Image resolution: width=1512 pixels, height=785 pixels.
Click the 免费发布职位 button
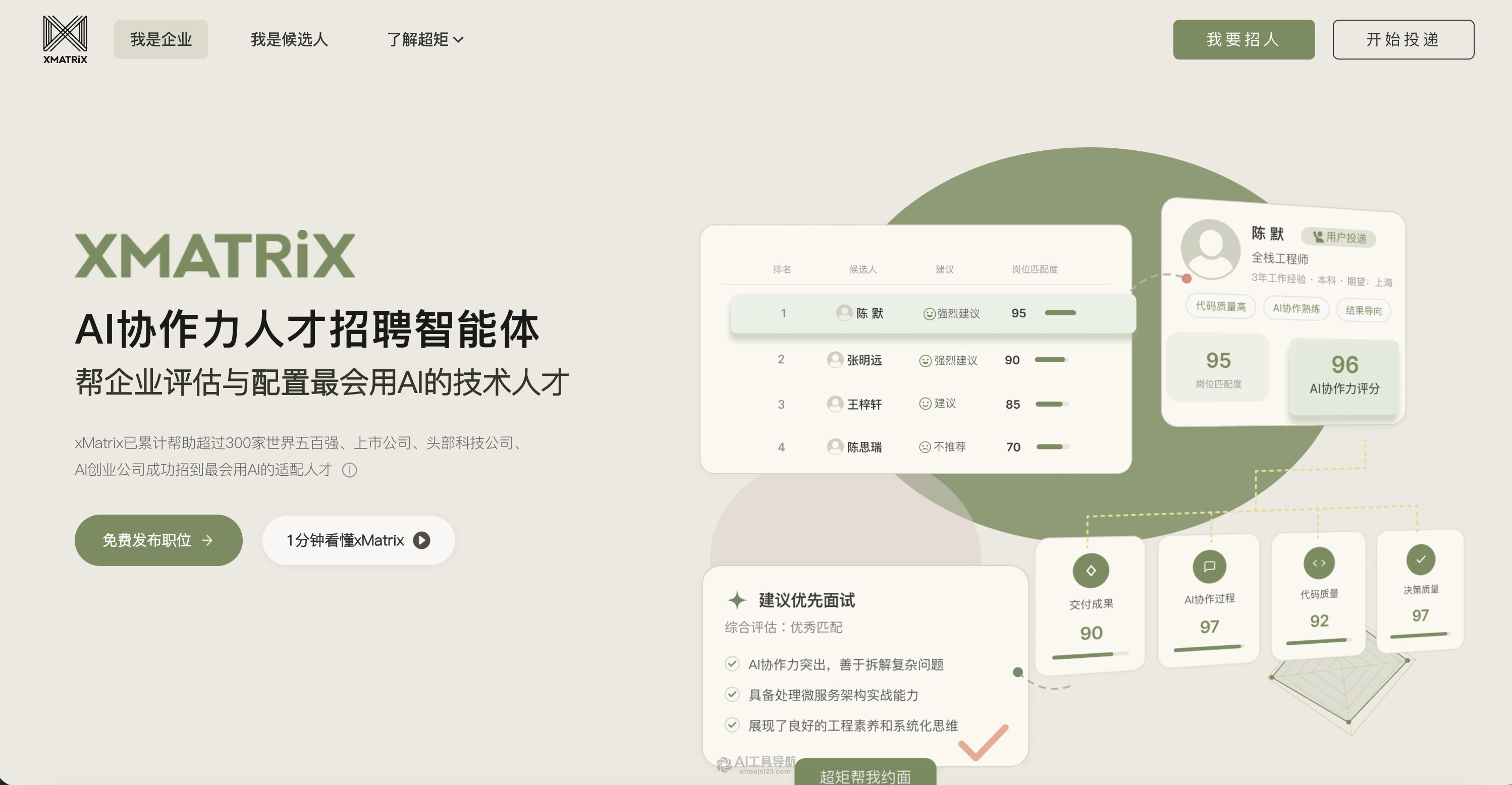(x=158, y=540)
